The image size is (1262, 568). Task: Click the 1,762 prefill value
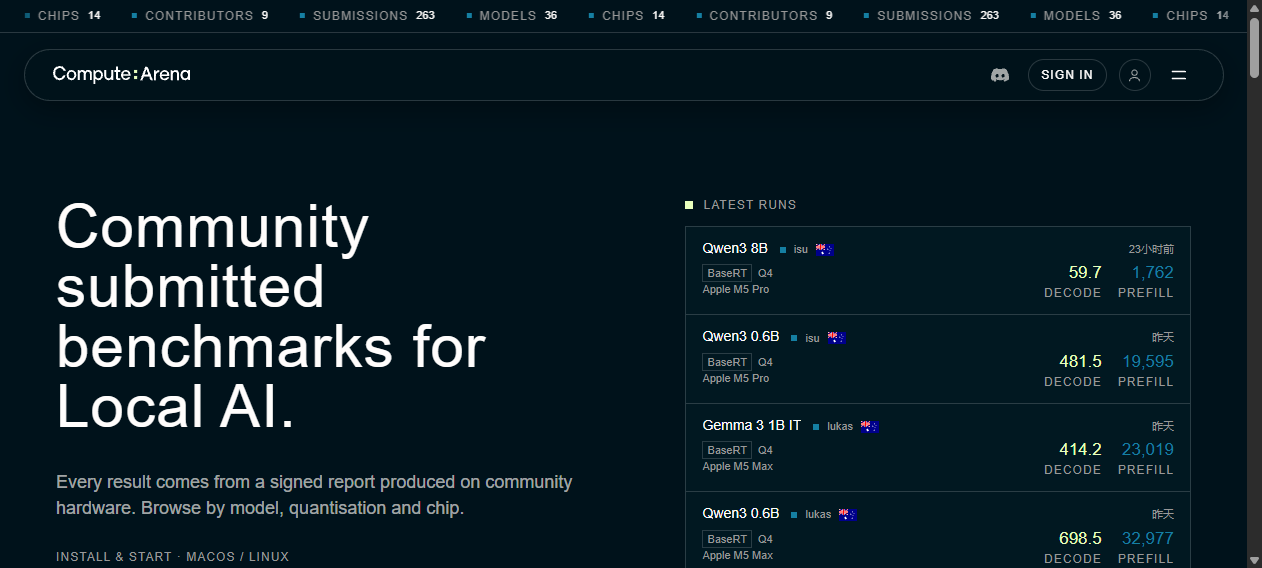(1152, 272)
